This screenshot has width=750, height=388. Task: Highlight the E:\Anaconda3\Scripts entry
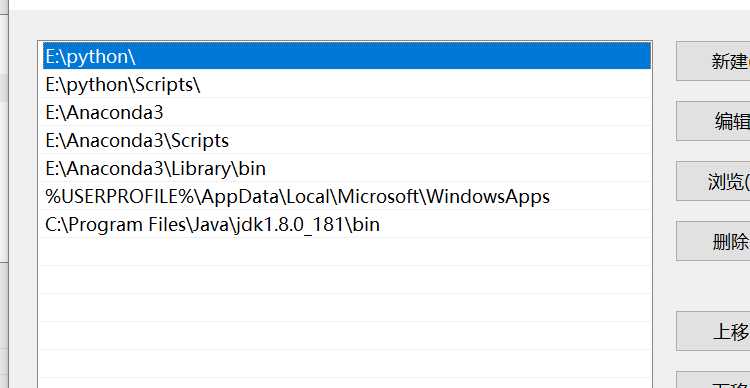point(347,140)
